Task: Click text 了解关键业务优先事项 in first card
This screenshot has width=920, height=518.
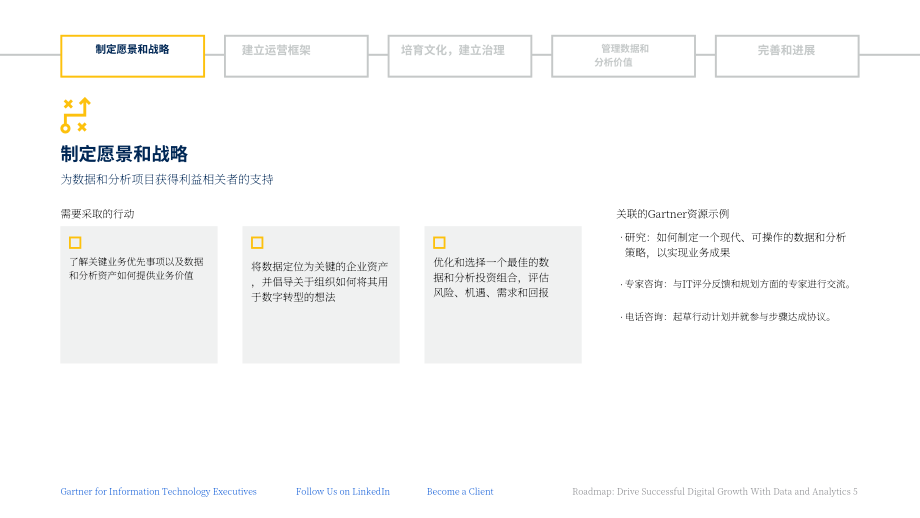Action: pos(136,269)
